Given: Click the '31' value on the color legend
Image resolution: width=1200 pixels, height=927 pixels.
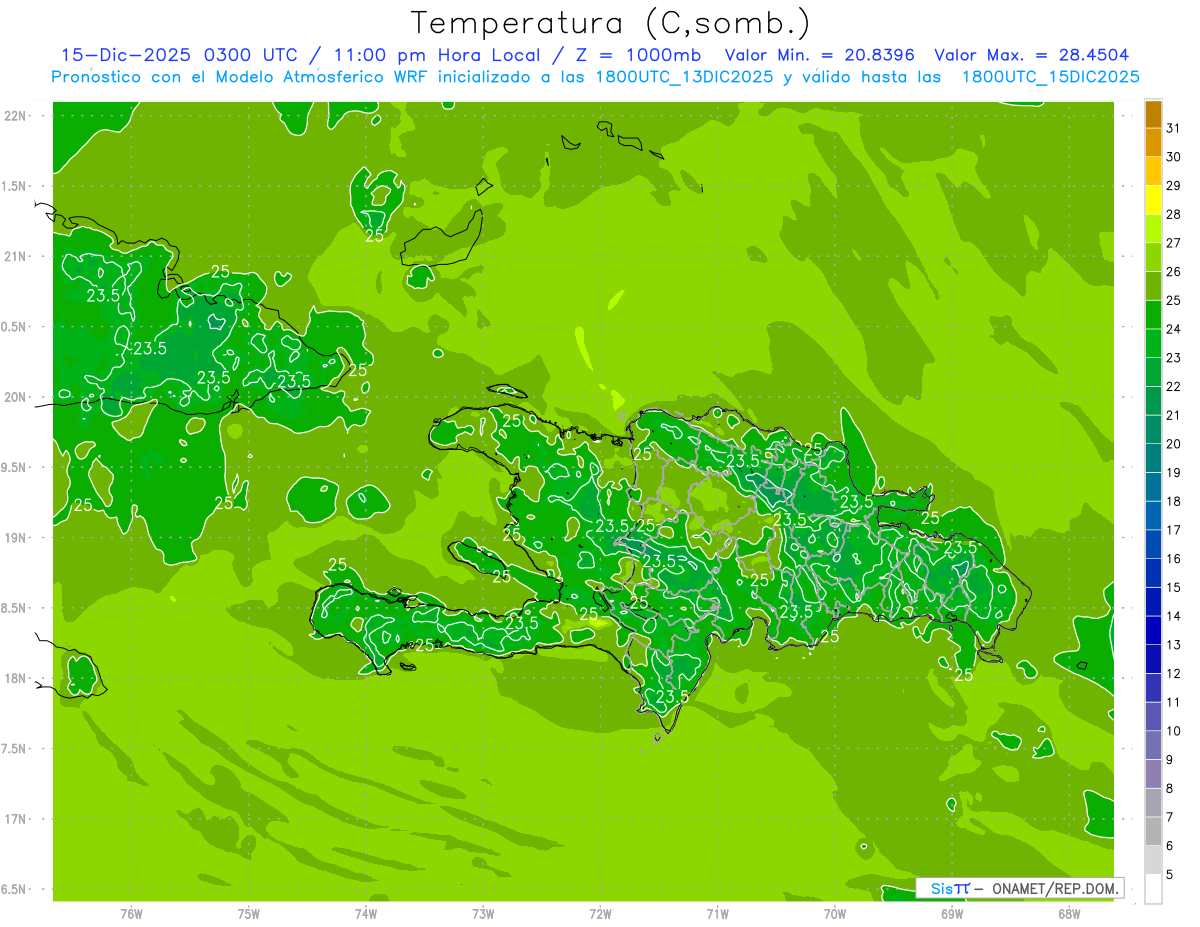Looking at the screenshot, I should 1173,128.
